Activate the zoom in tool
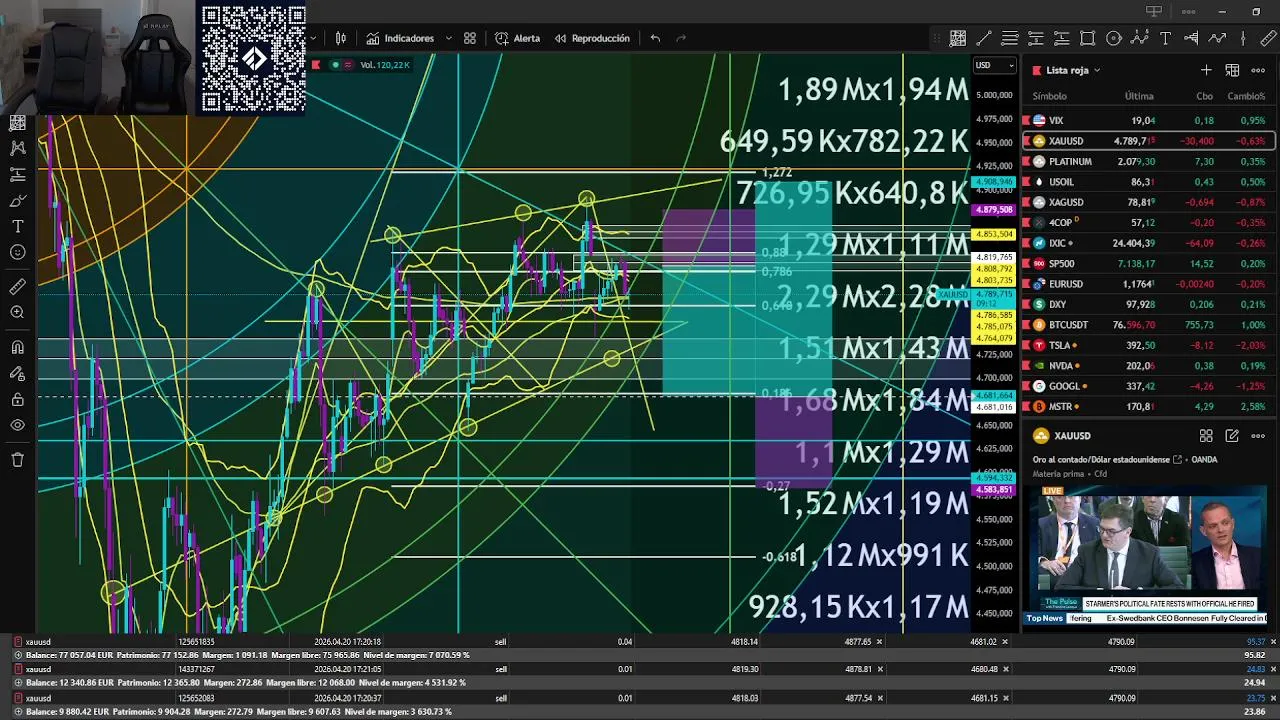This screenshot has height=720, width=1280. [17, 313]
